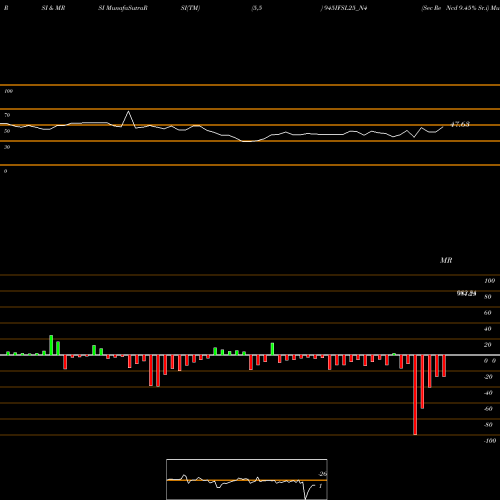This screenshot has width=500, height=500.
Task: Click the 'MR' panel label
Action: pyautogui.click(x=446, y=260)
